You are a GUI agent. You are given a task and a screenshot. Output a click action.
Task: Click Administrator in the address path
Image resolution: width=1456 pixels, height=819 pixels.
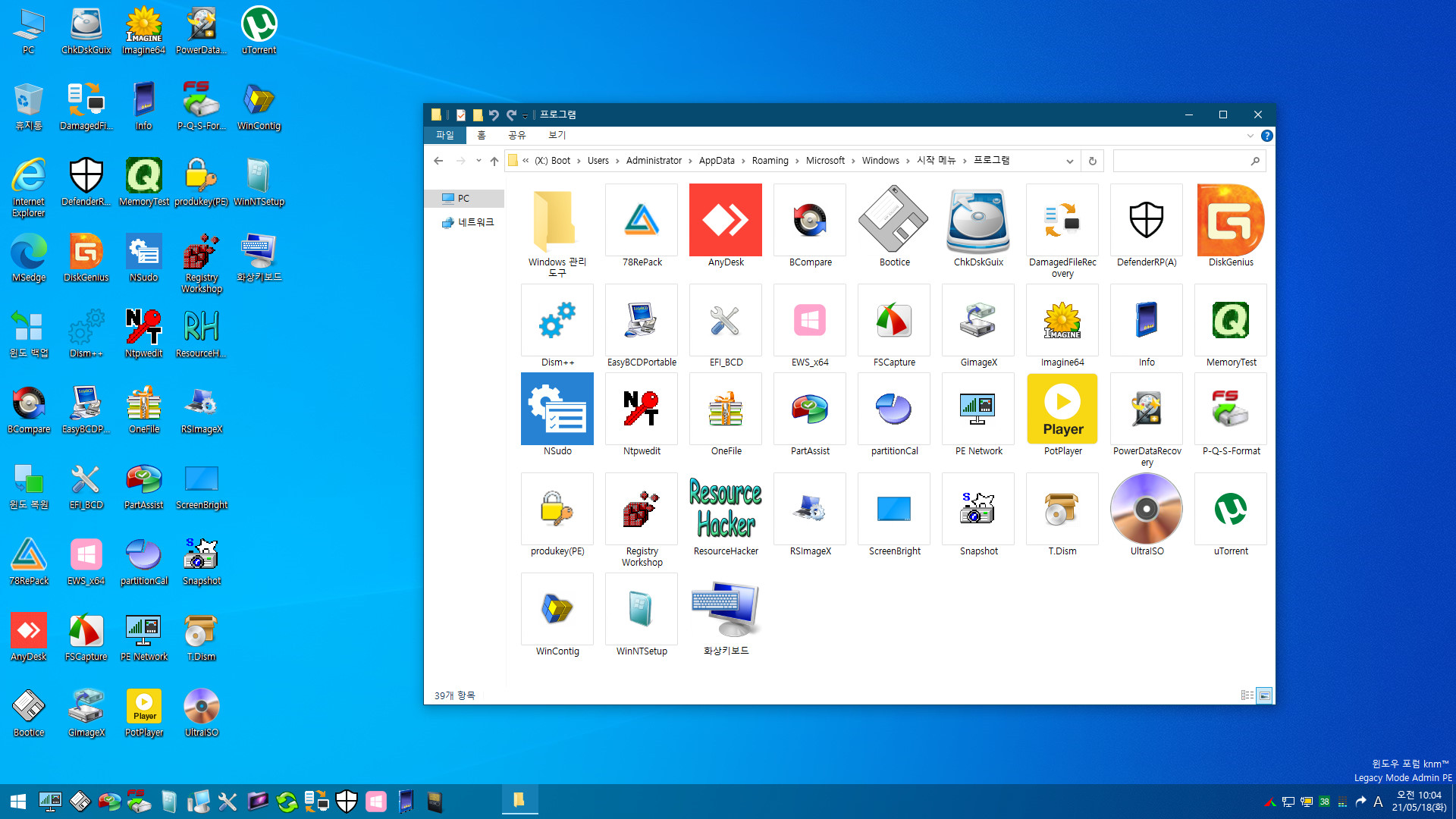[x=654, y=161]
